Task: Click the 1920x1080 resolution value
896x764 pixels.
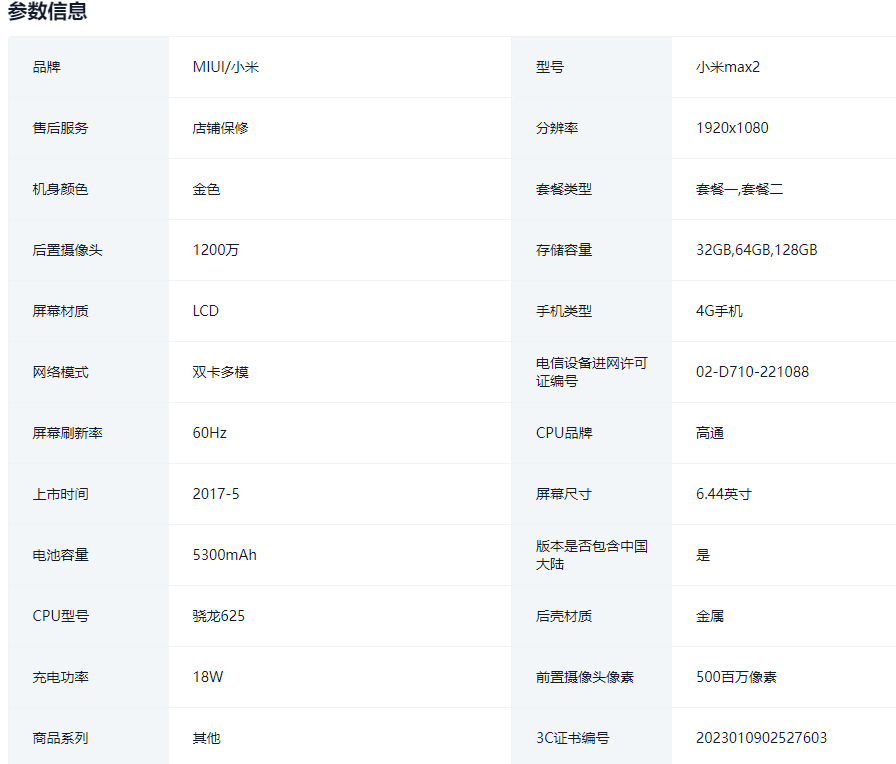Action: tap(732, 128)
